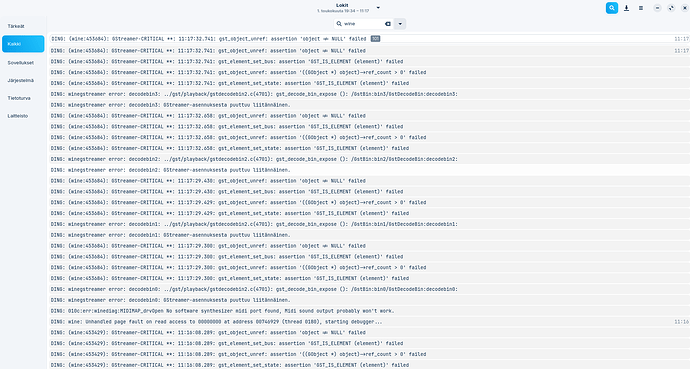Click the magnifier icon inside the search field

[x=339, y=24]
